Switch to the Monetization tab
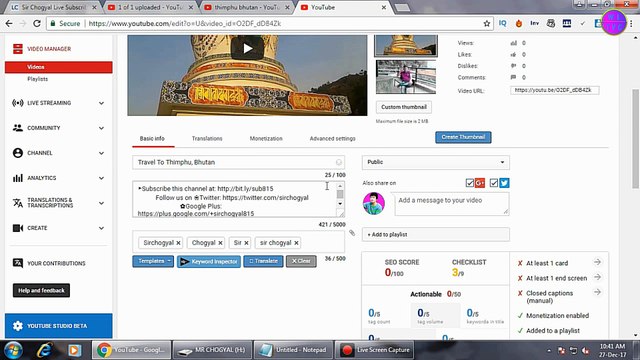 pos(266,139)
